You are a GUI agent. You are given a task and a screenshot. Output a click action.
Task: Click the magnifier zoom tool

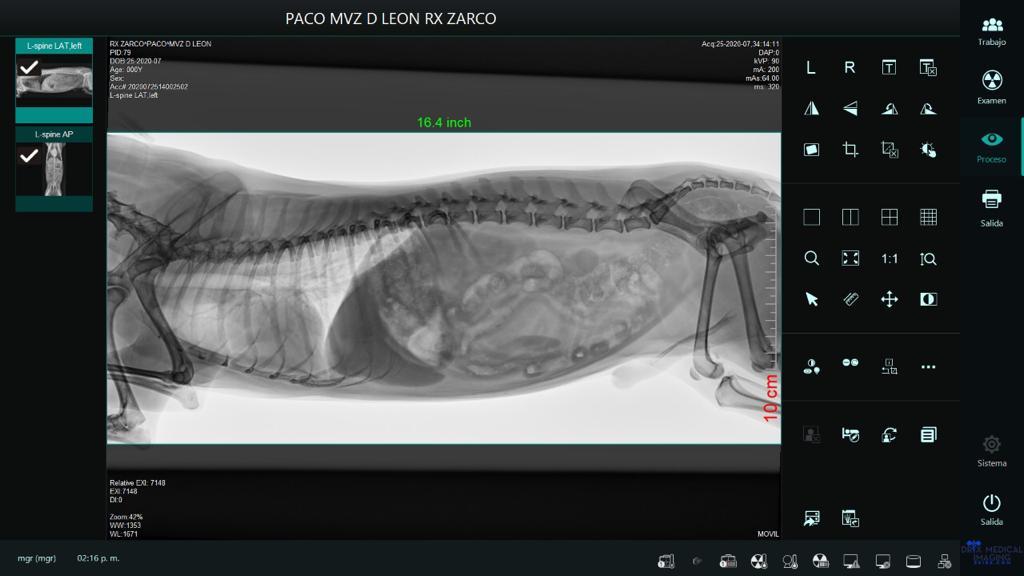click(x=811, y=258)
